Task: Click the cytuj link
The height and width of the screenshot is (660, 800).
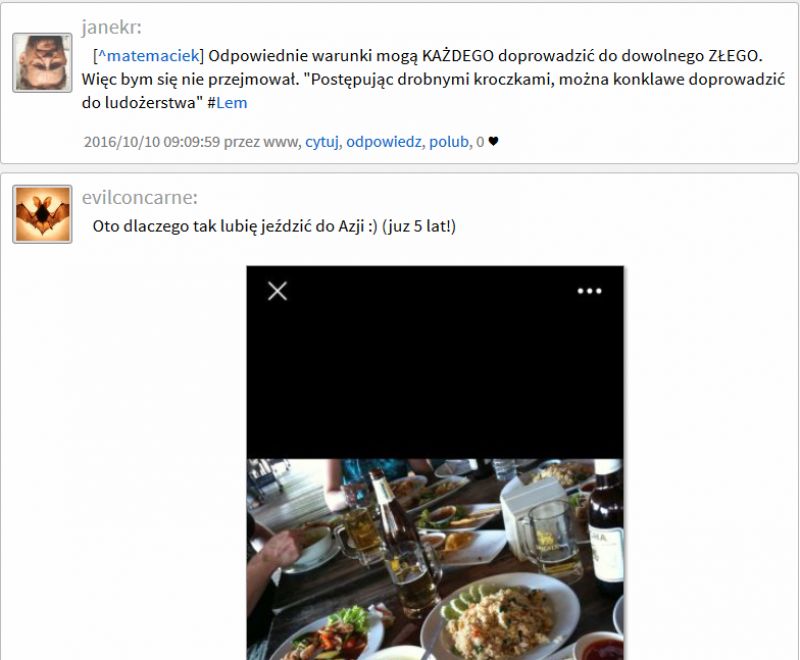Action: pos(321,141)
